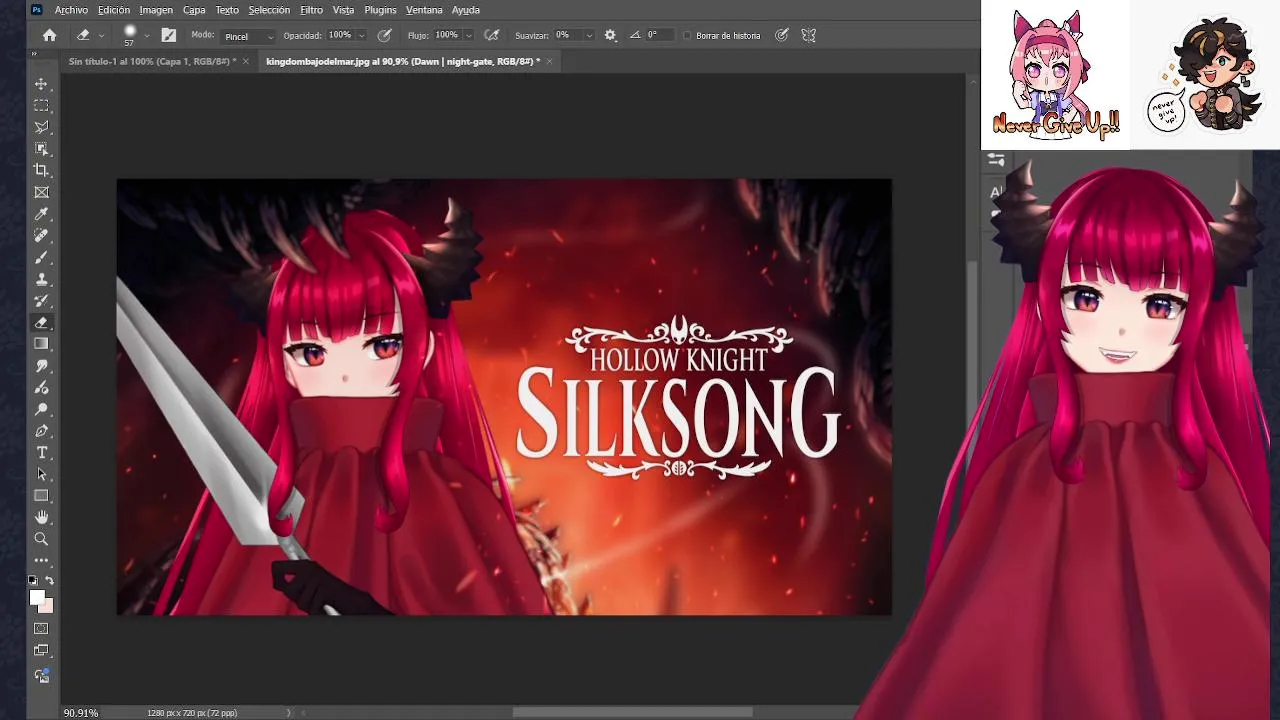
Task: Open the Modo Pincel dropdown
Action: point(248,36)
